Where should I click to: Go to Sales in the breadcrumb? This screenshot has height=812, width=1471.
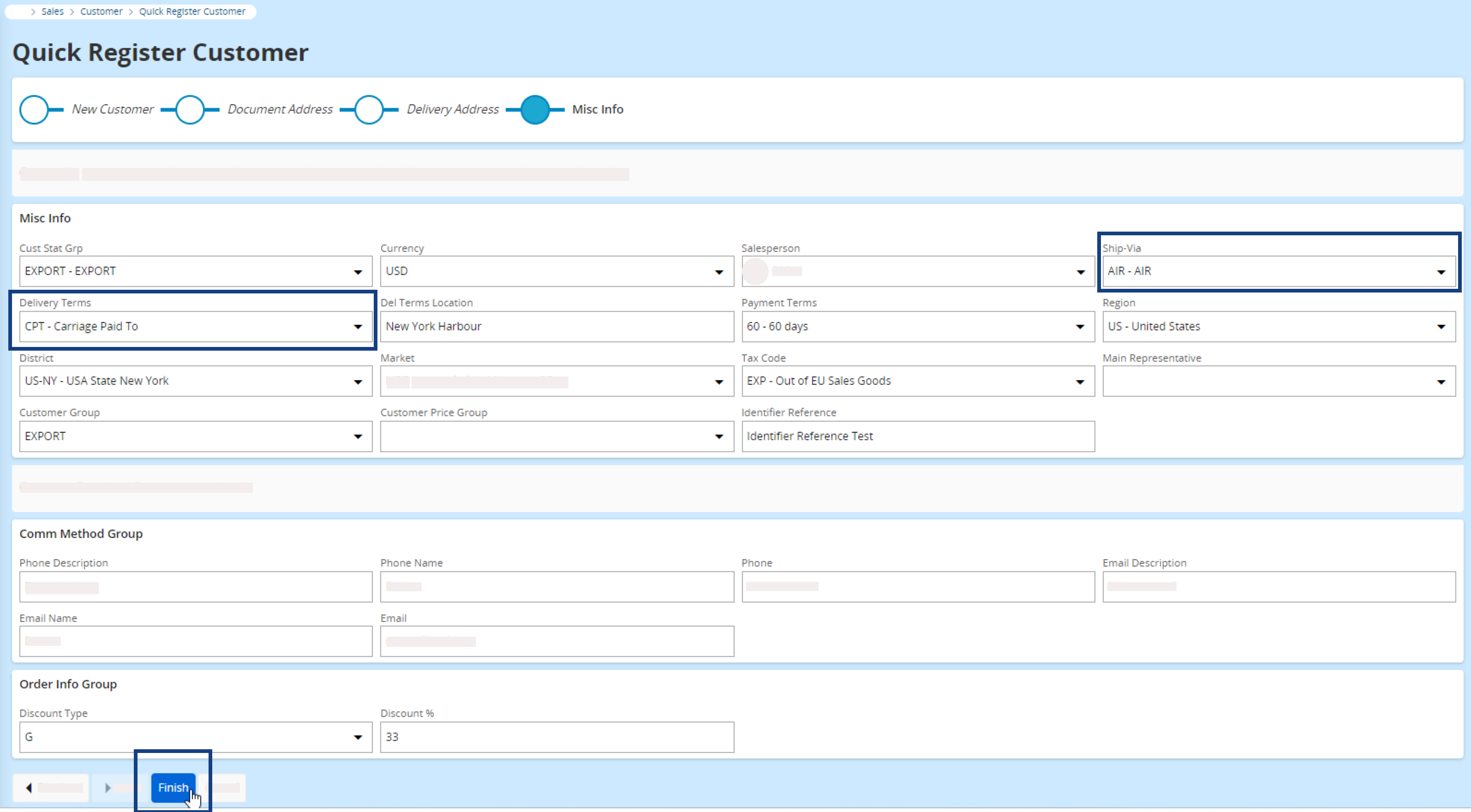[53, 12]
